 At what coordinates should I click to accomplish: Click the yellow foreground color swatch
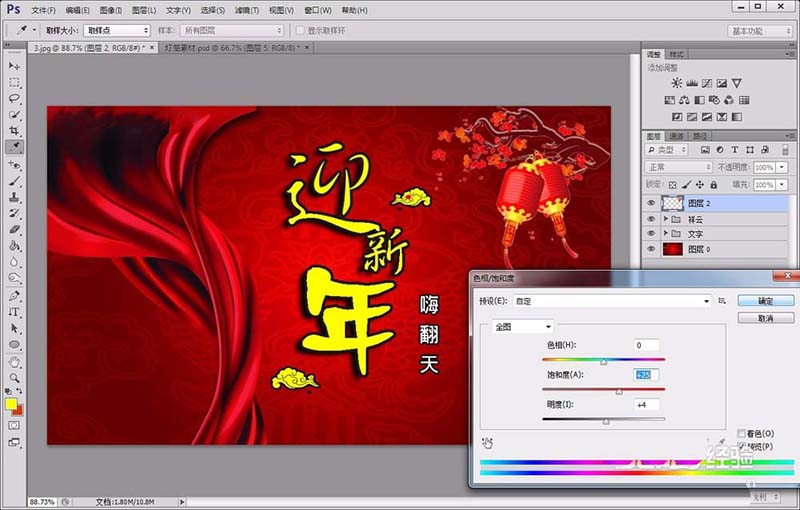click(x=11, y=404)
